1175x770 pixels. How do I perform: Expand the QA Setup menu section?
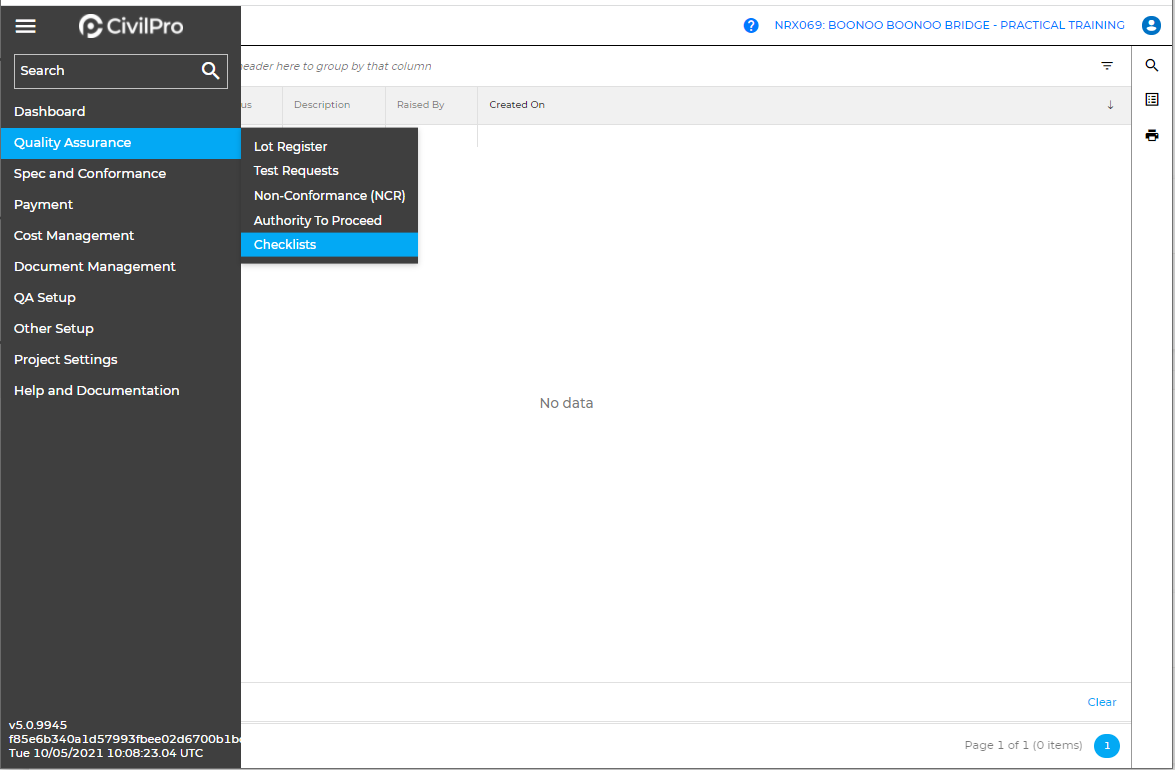click(x=45, y=298)
